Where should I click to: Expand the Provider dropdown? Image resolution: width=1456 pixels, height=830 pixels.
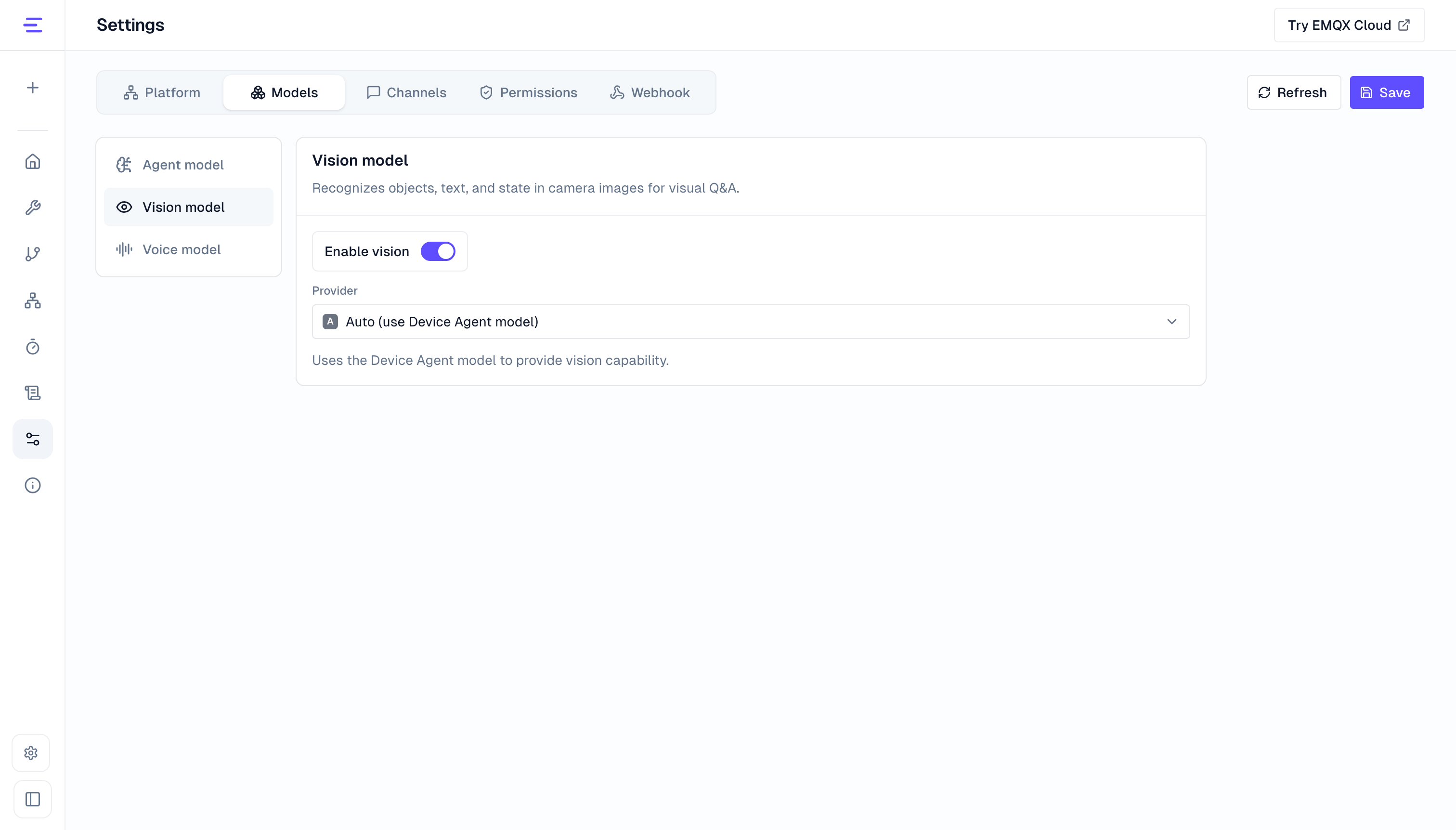point(751,322)
